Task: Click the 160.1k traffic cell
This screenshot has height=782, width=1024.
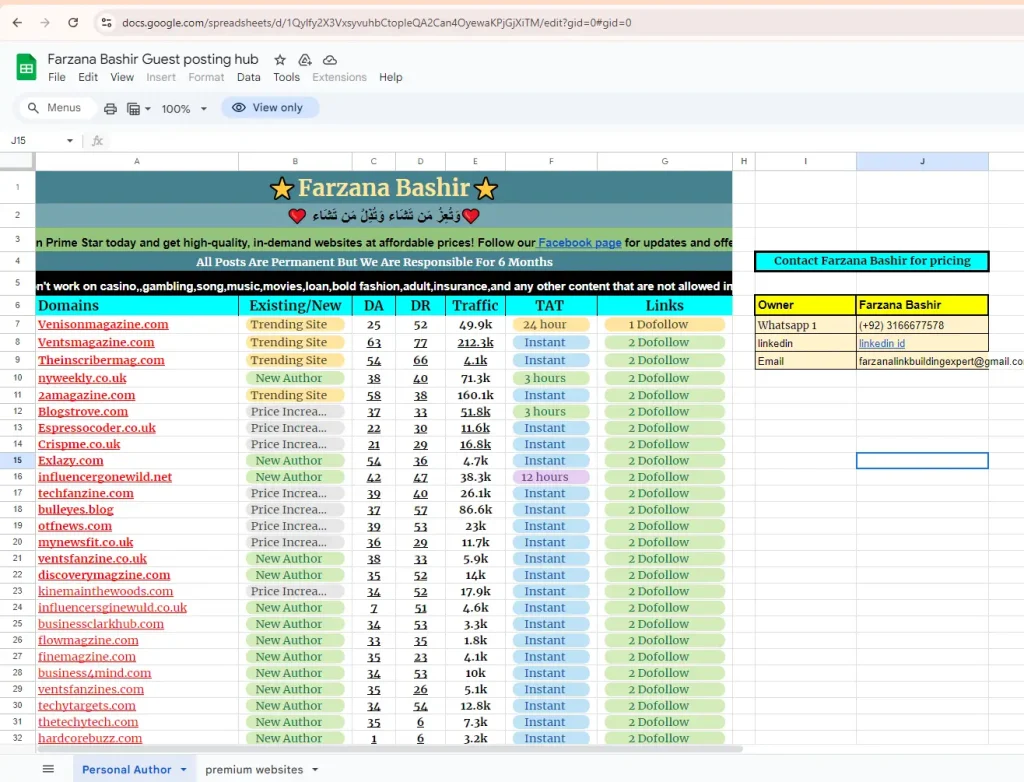Action: [475, 395]
